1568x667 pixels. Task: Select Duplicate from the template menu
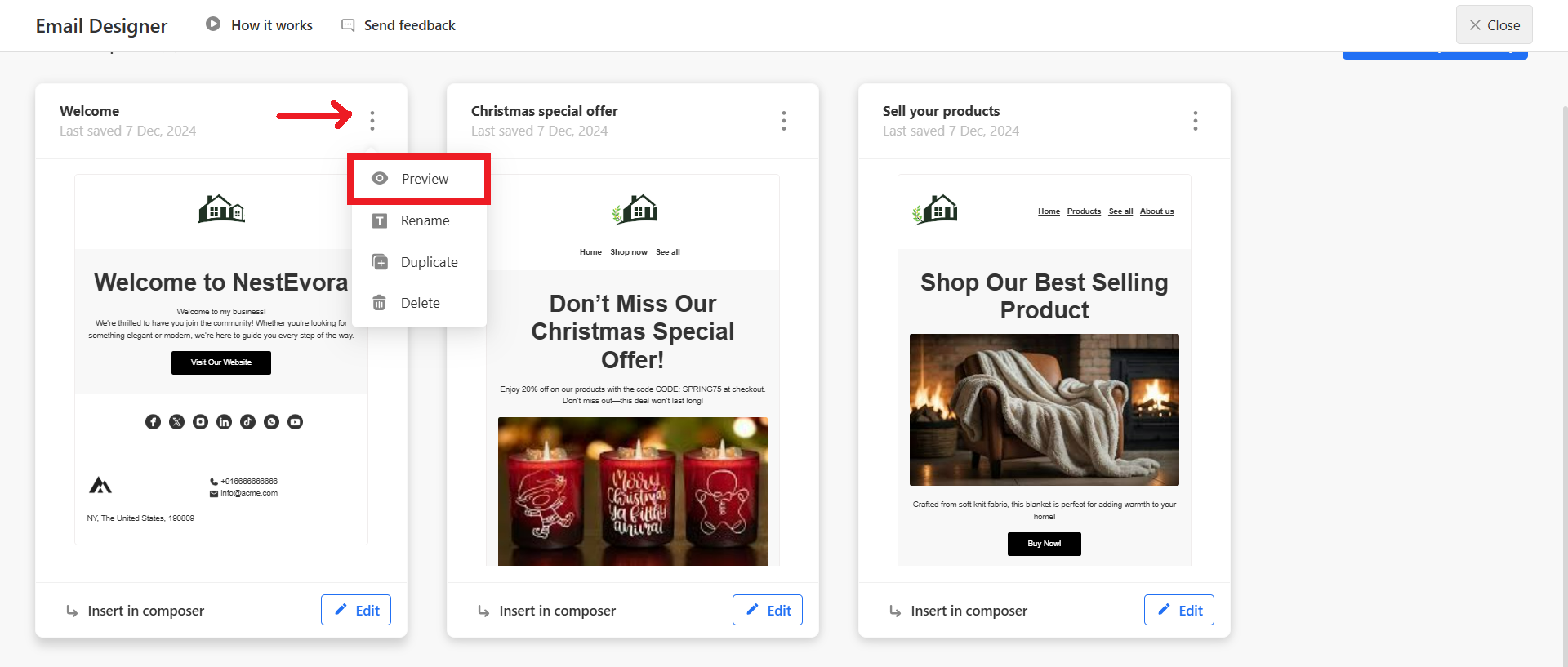pyautogui.click(x=429, y=262)
